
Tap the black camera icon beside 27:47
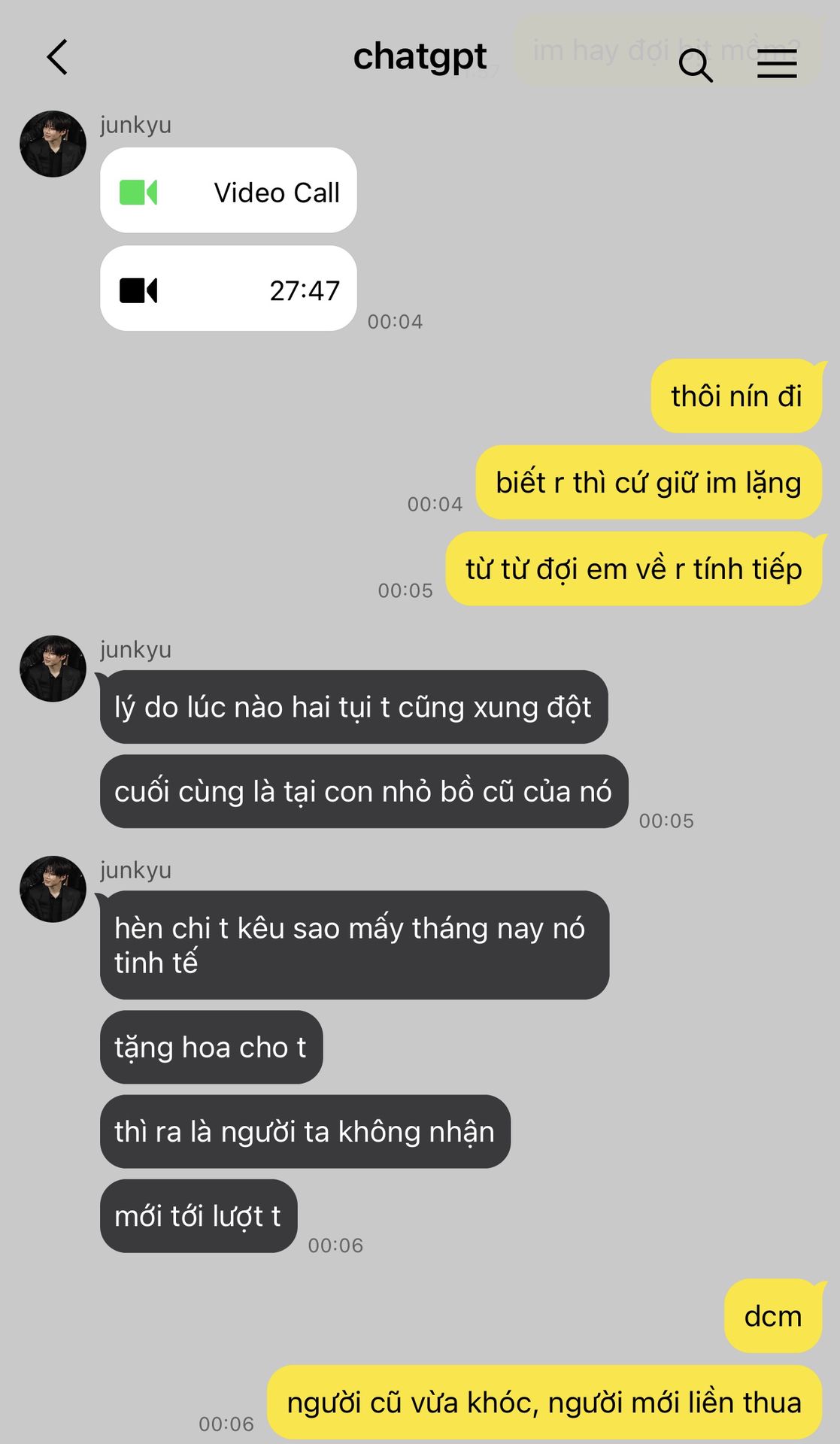click(138, 290)
